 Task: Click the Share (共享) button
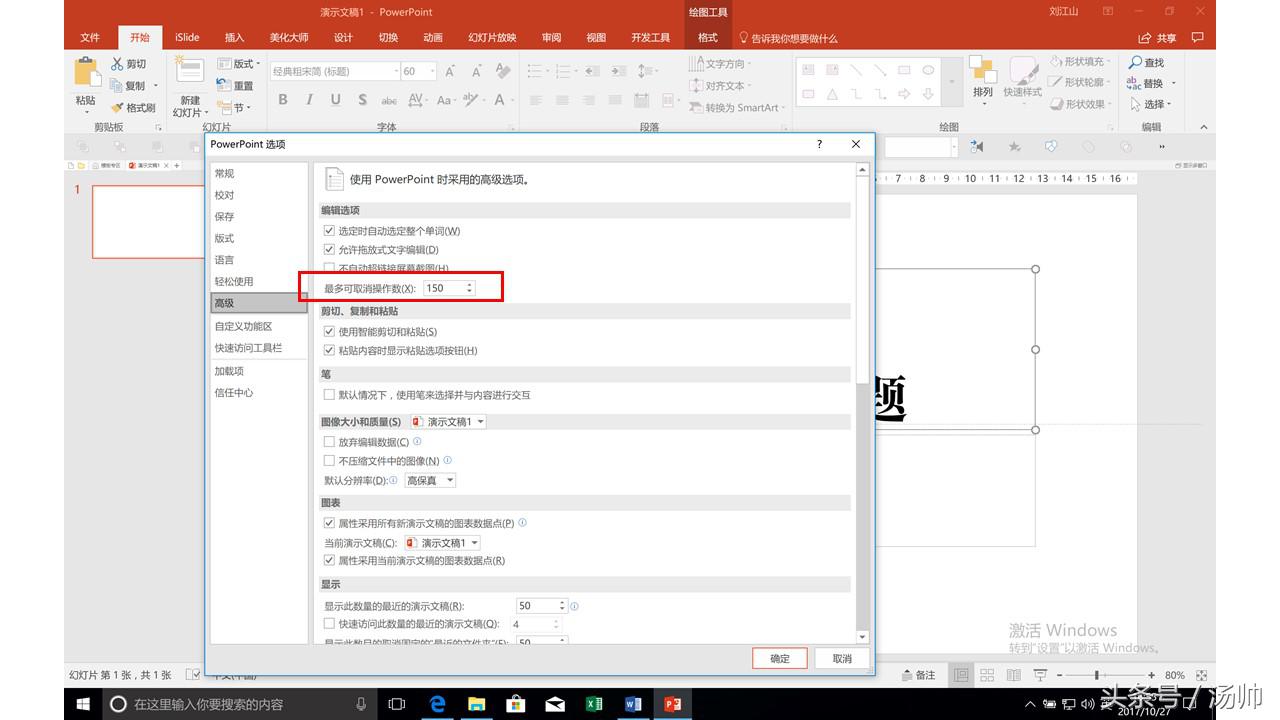(1158, 38)
